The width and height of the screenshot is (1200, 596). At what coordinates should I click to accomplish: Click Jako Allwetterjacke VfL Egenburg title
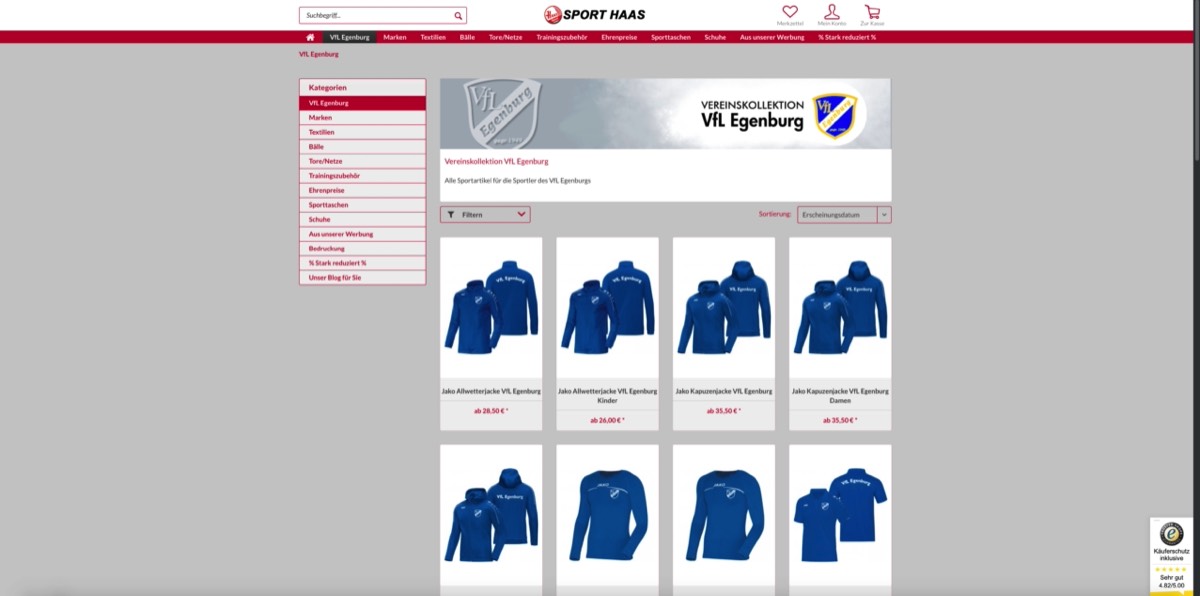pos(491,391)
